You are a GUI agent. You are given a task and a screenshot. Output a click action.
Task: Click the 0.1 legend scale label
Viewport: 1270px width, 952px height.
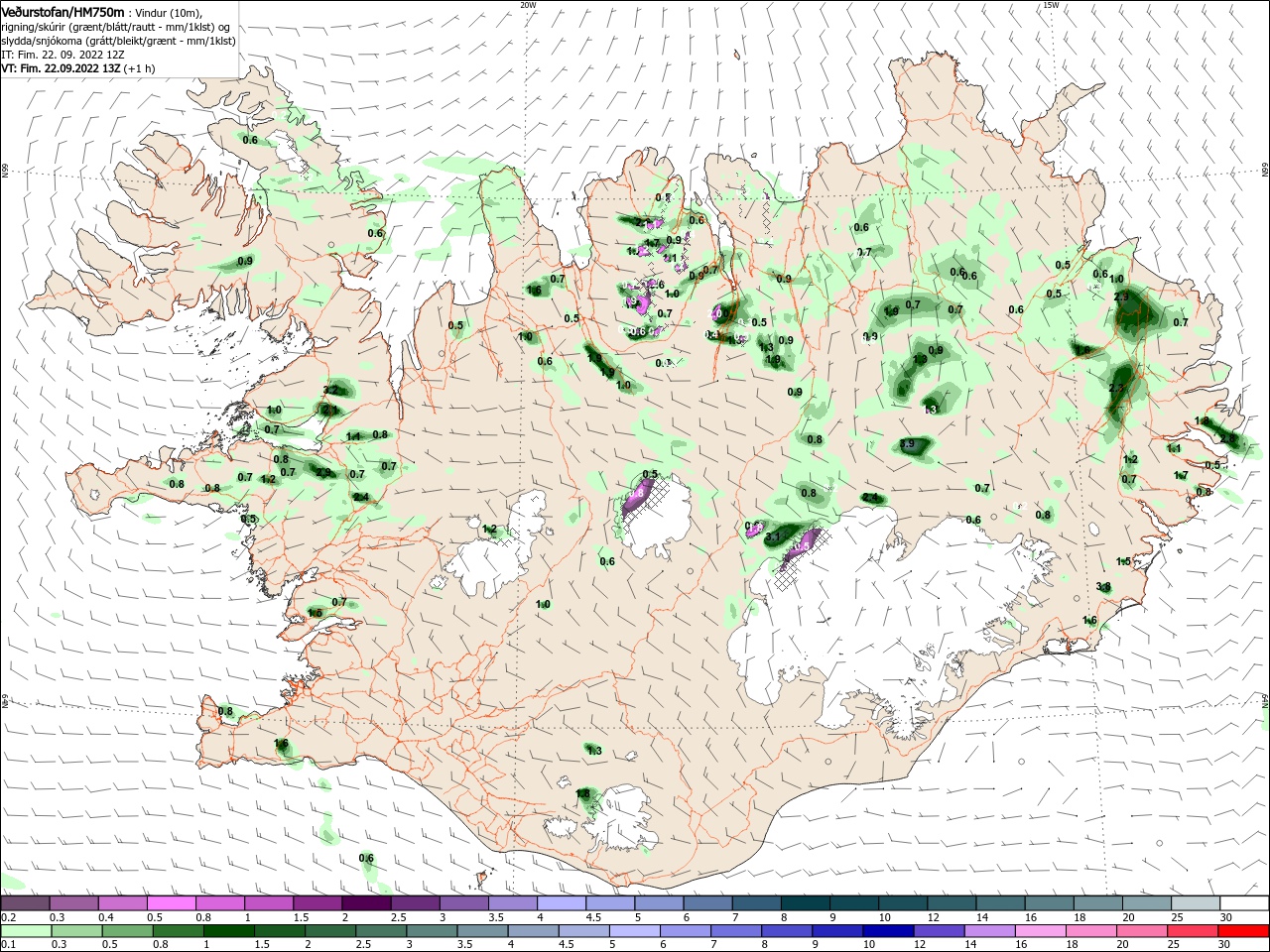tap(8, 945)
